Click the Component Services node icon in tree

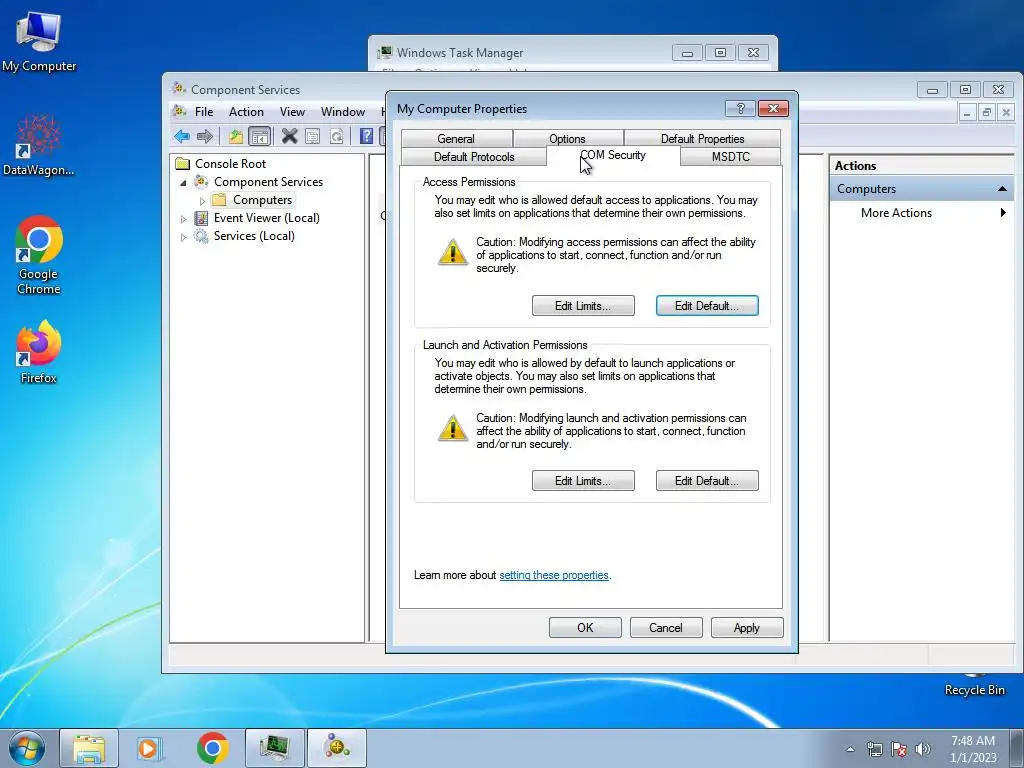pos(202,182)
